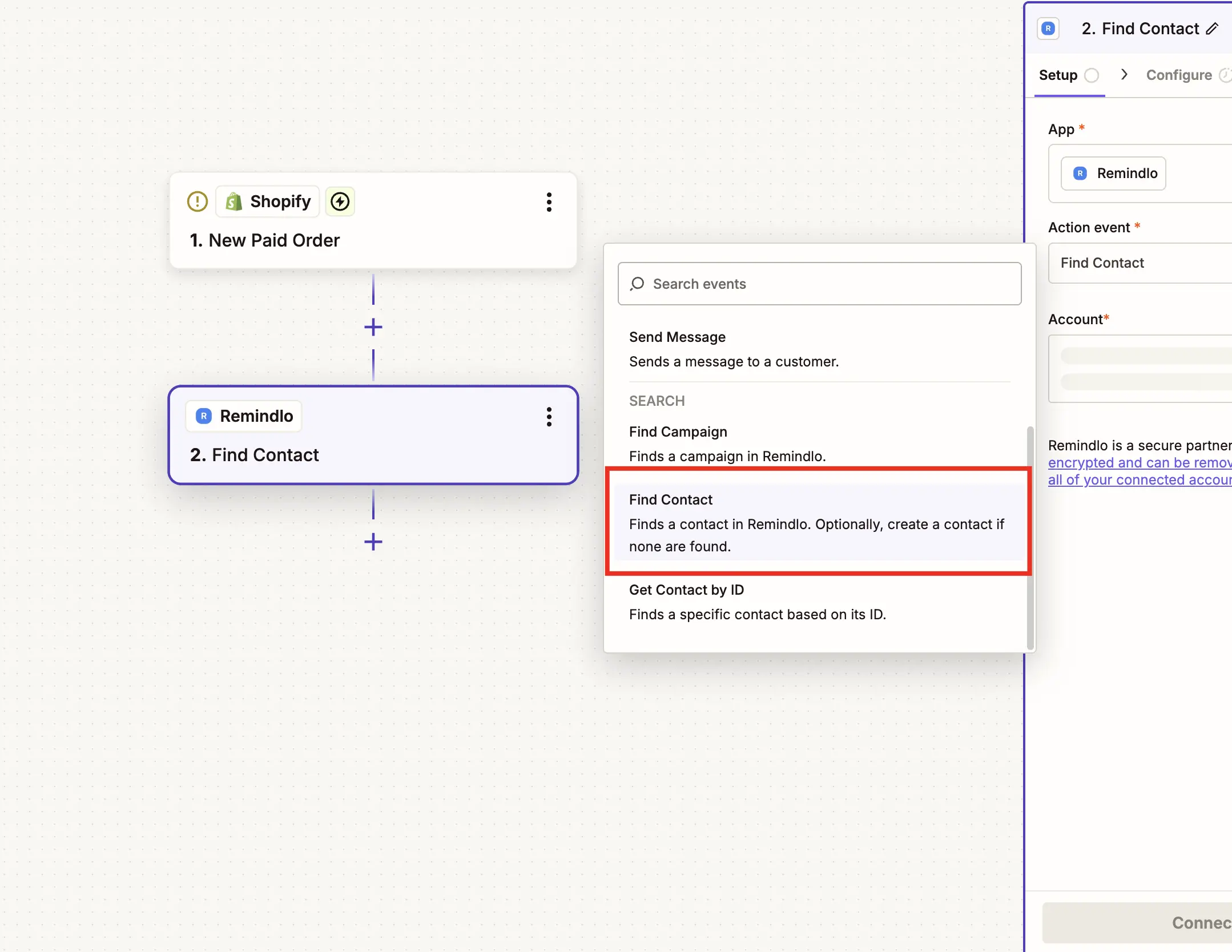The image size is (1232, 952).
Task: Open the Shopify step three-dot menu
Action: pyautogui.click(x=549, y=202)
